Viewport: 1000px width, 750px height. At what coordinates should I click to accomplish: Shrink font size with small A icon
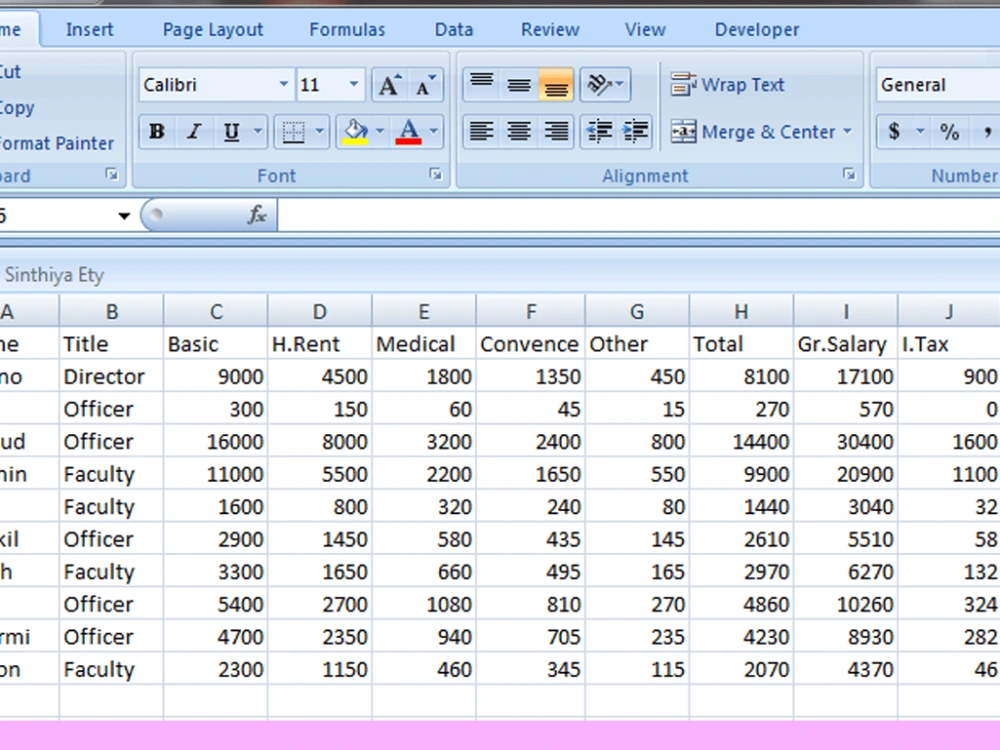425,85
